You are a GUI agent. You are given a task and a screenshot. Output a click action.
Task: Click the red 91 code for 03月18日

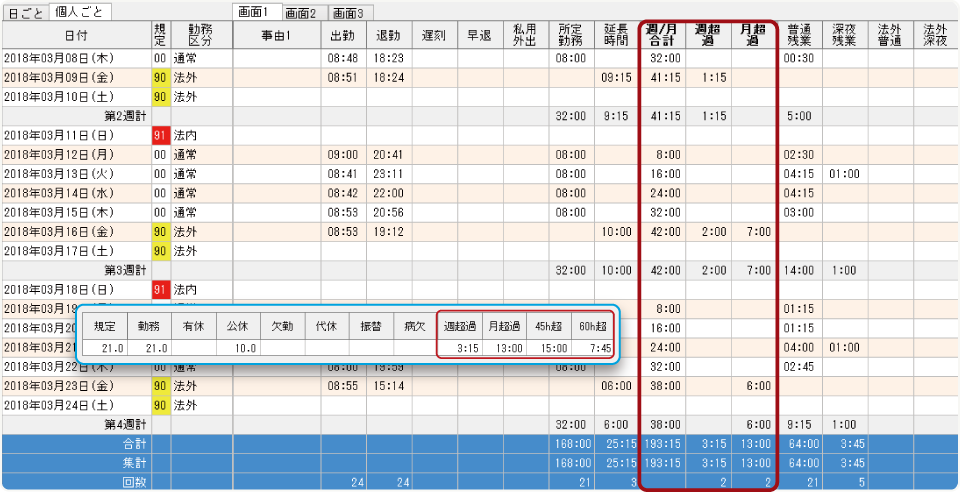[160, 289]
